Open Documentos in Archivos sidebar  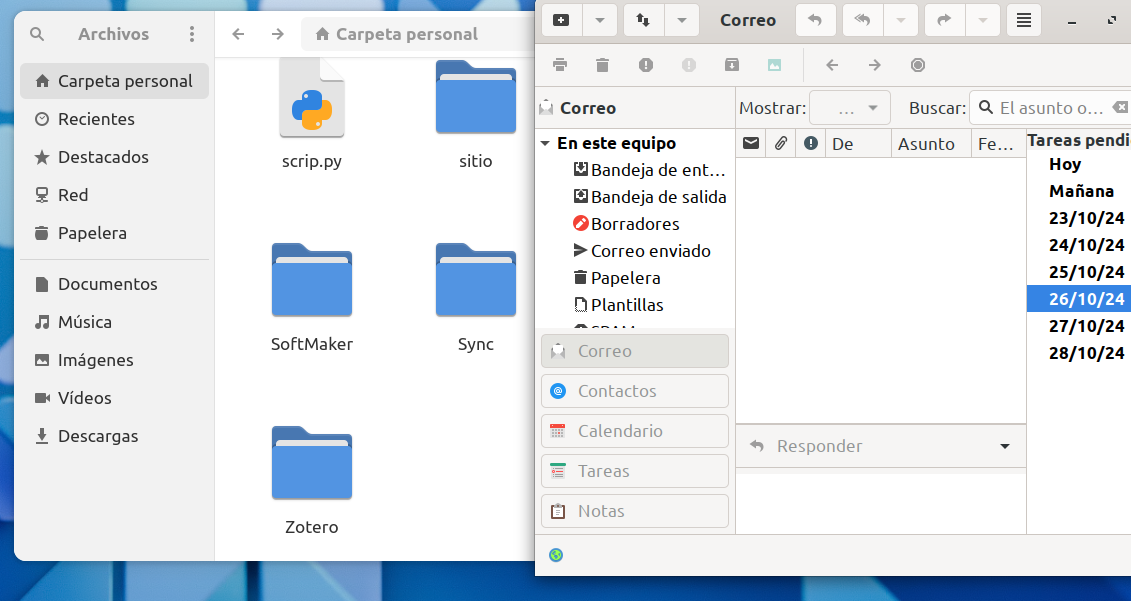[x=115, y=284]
